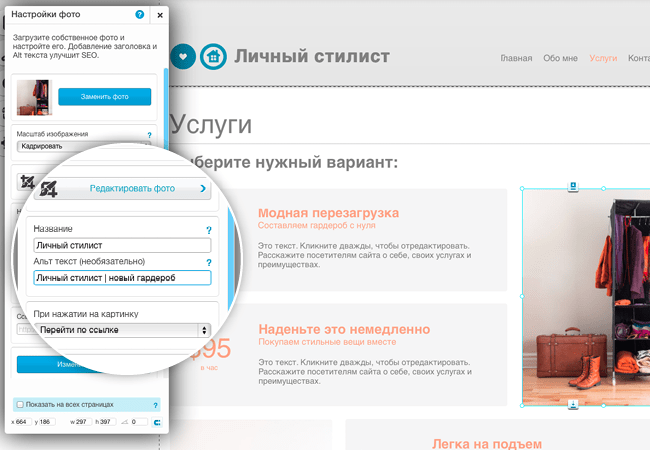Click the Услуги page heading
Viewport: 650px width, 450px height.
pyautogui.click(x=211, y=124)
